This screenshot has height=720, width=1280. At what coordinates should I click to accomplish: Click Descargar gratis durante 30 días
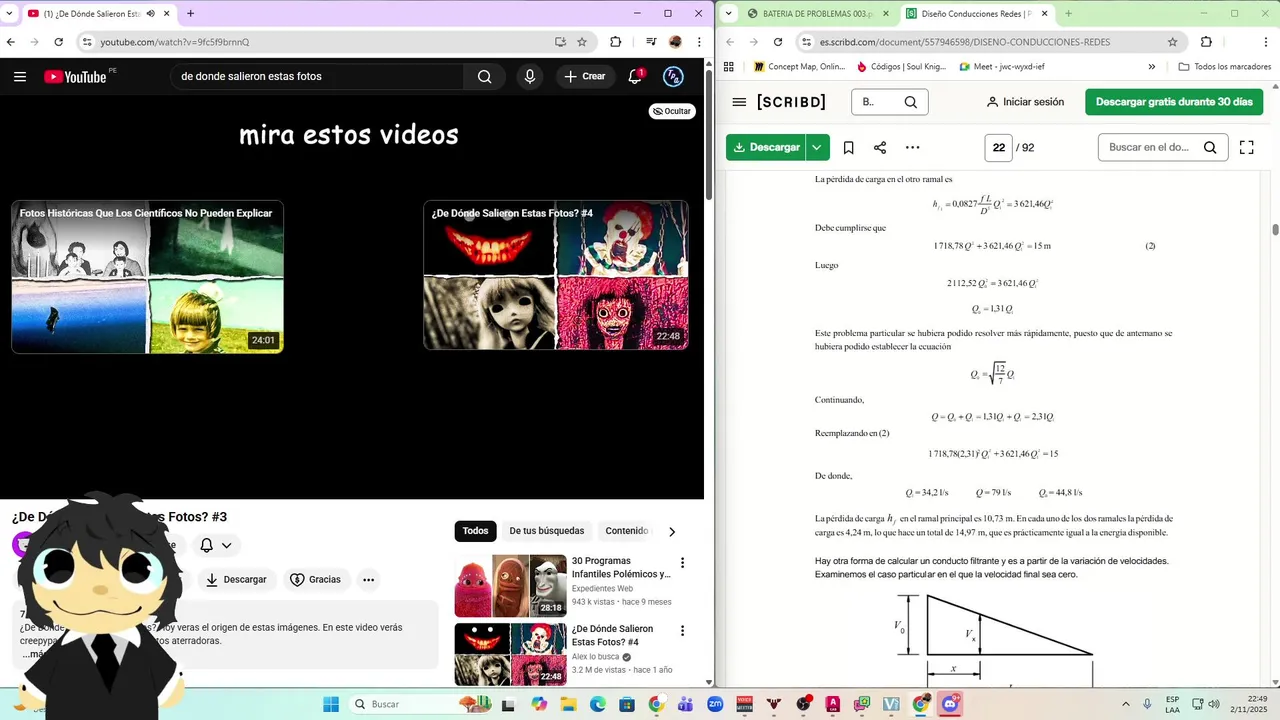click(x=1174, y=102)
